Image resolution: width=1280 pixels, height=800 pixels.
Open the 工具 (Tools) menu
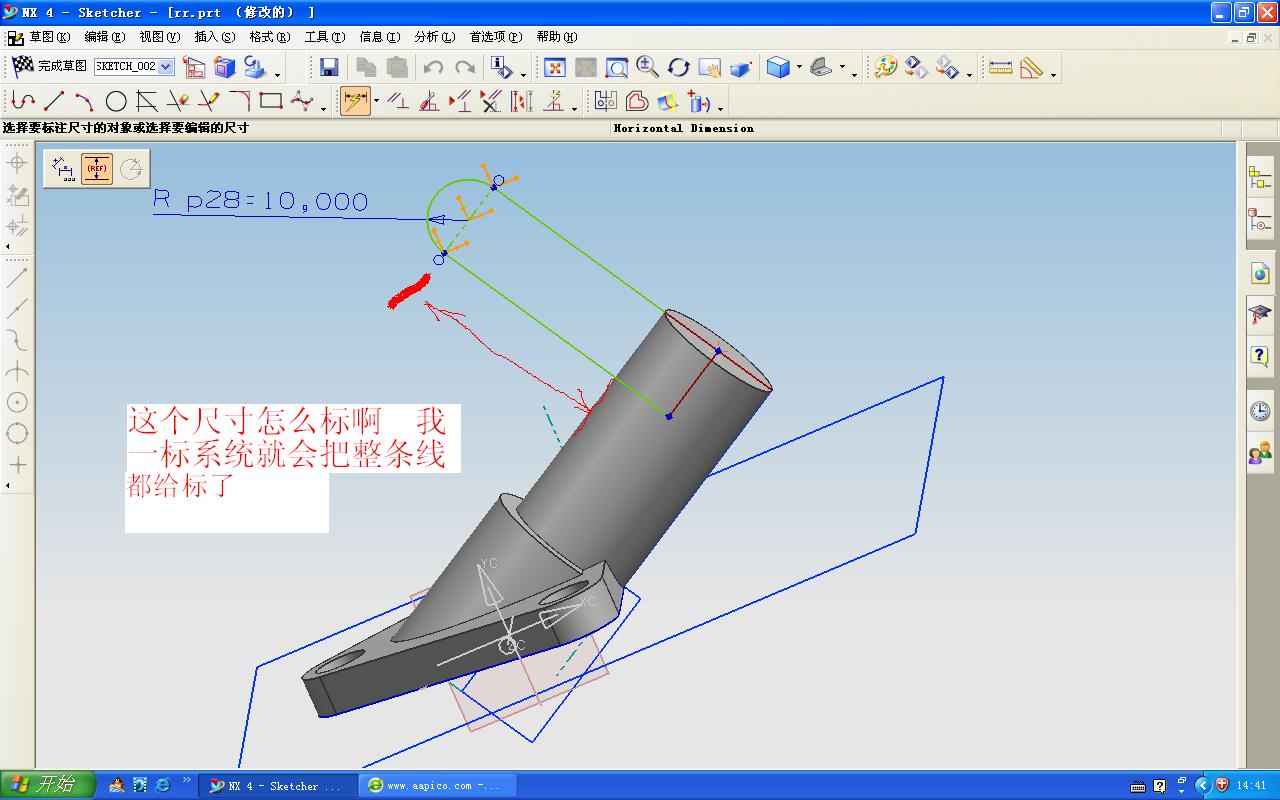(x=325, y=37)
